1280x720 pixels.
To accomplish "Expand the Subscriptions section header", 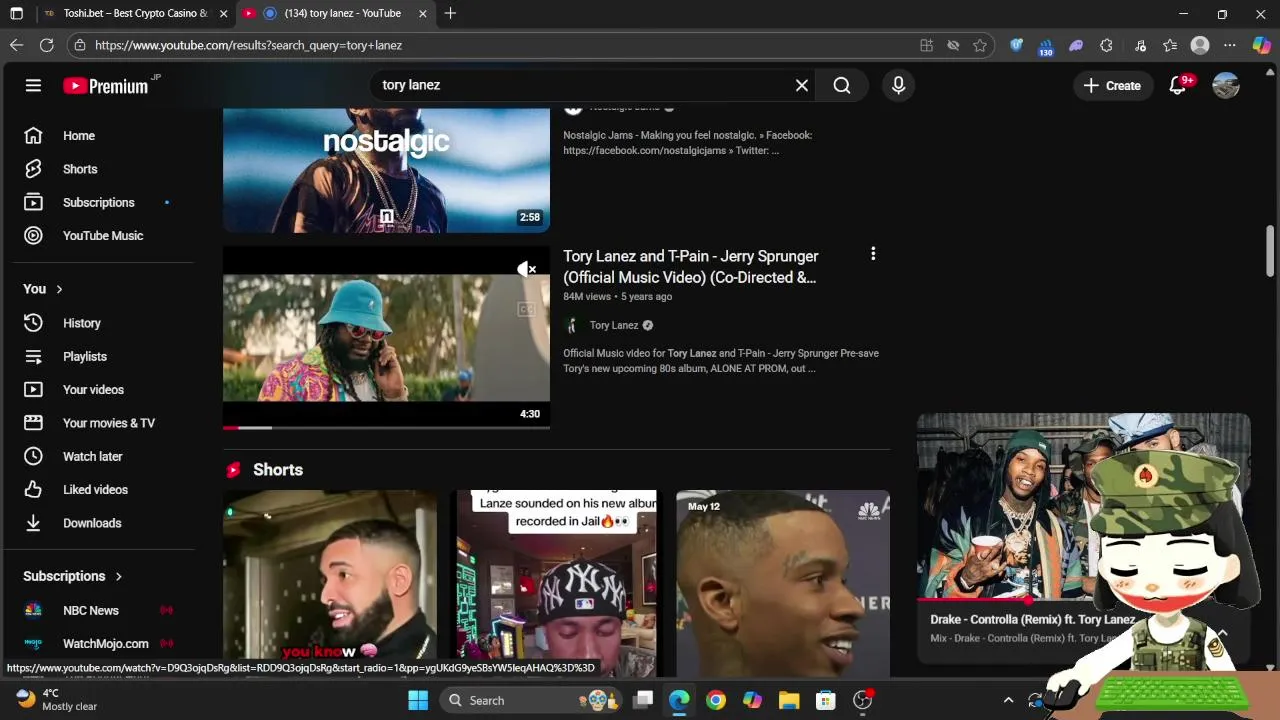I will pos(72,576).
